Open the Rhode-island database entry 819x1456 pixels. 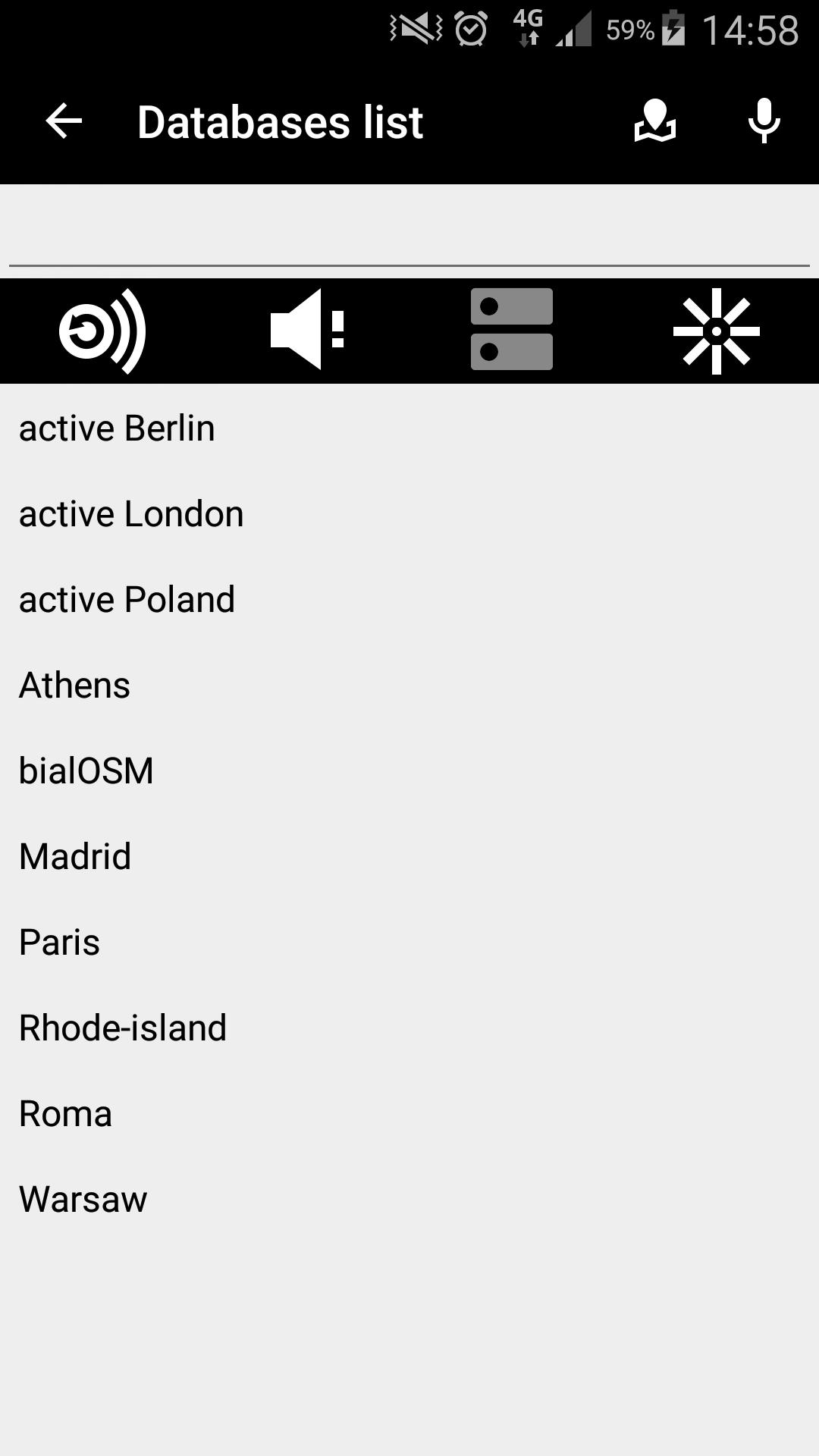pyautogui.click(x=123, y=1028)
